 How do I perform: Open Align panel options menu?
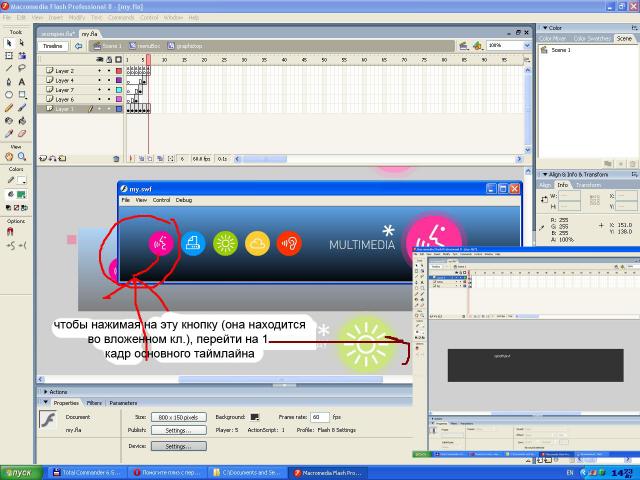coord(635,174)
